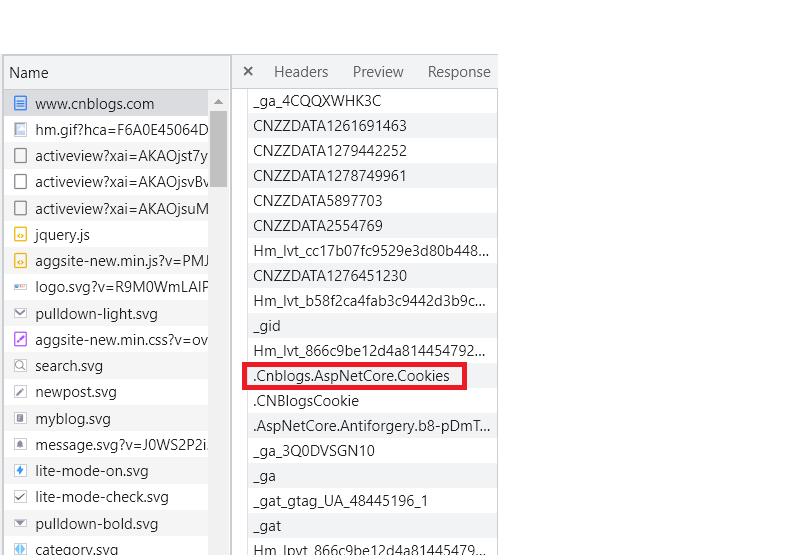The image size is (790, 555).
Task: Click the hm.gif image file icon
Action: (20, 129)
